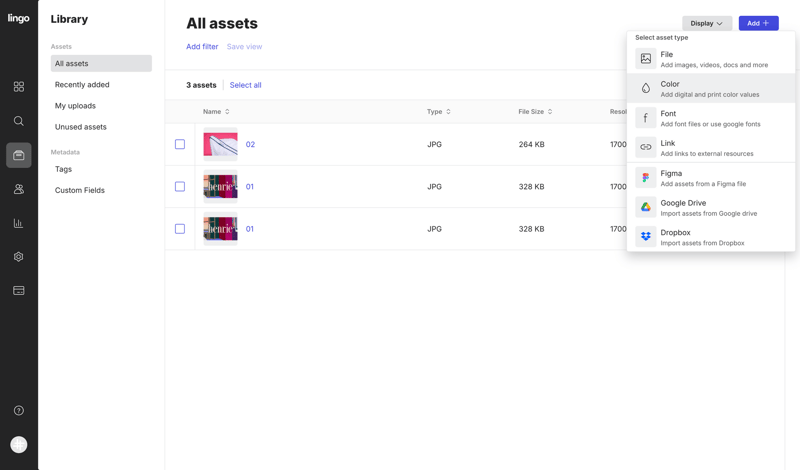Image resolution: width=800 pixels, height=470 pixels.
Task: Choose Font asset type label
Action: click(x=668, y=113)
